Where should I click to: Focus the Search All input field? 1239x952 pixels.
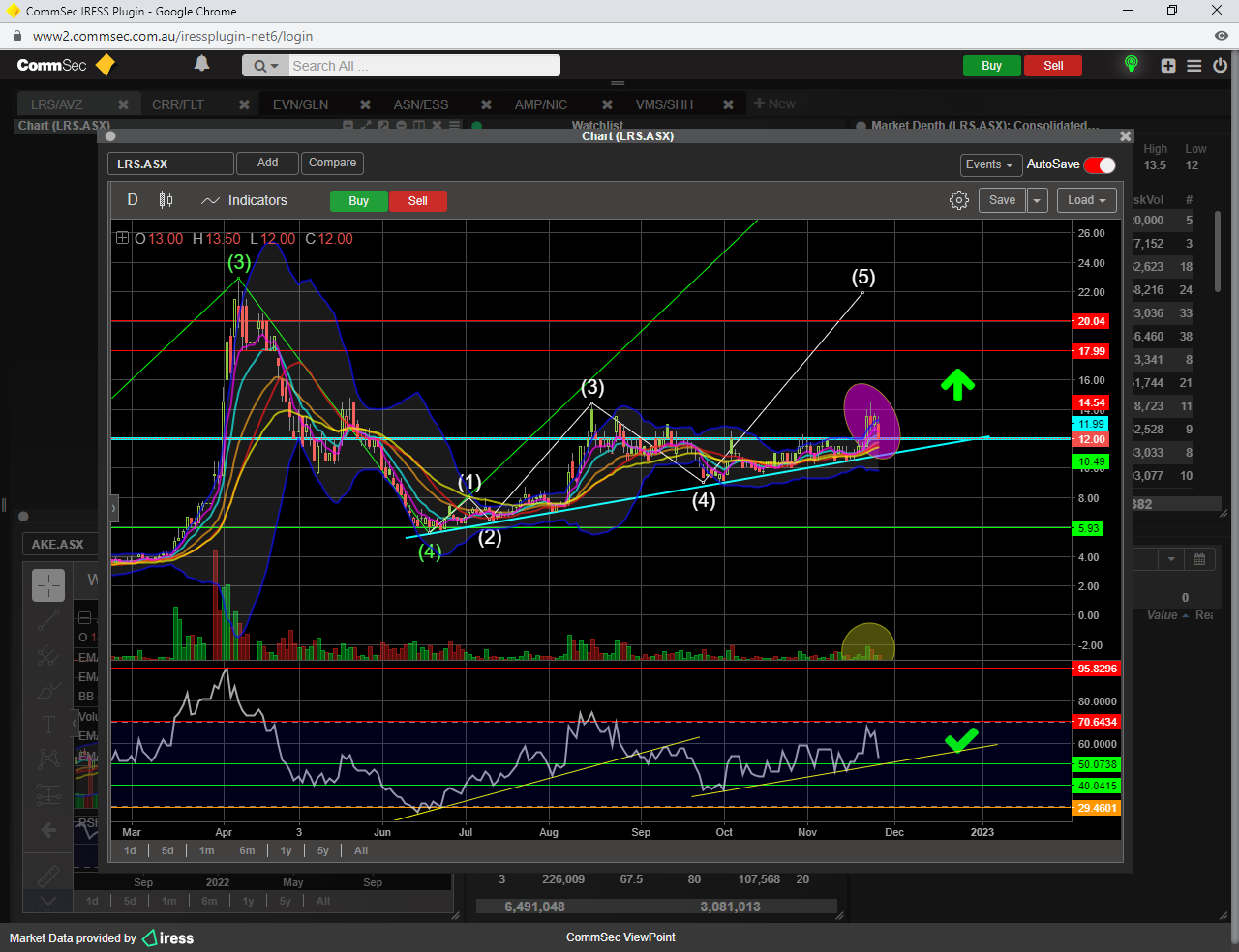(424, 66)
